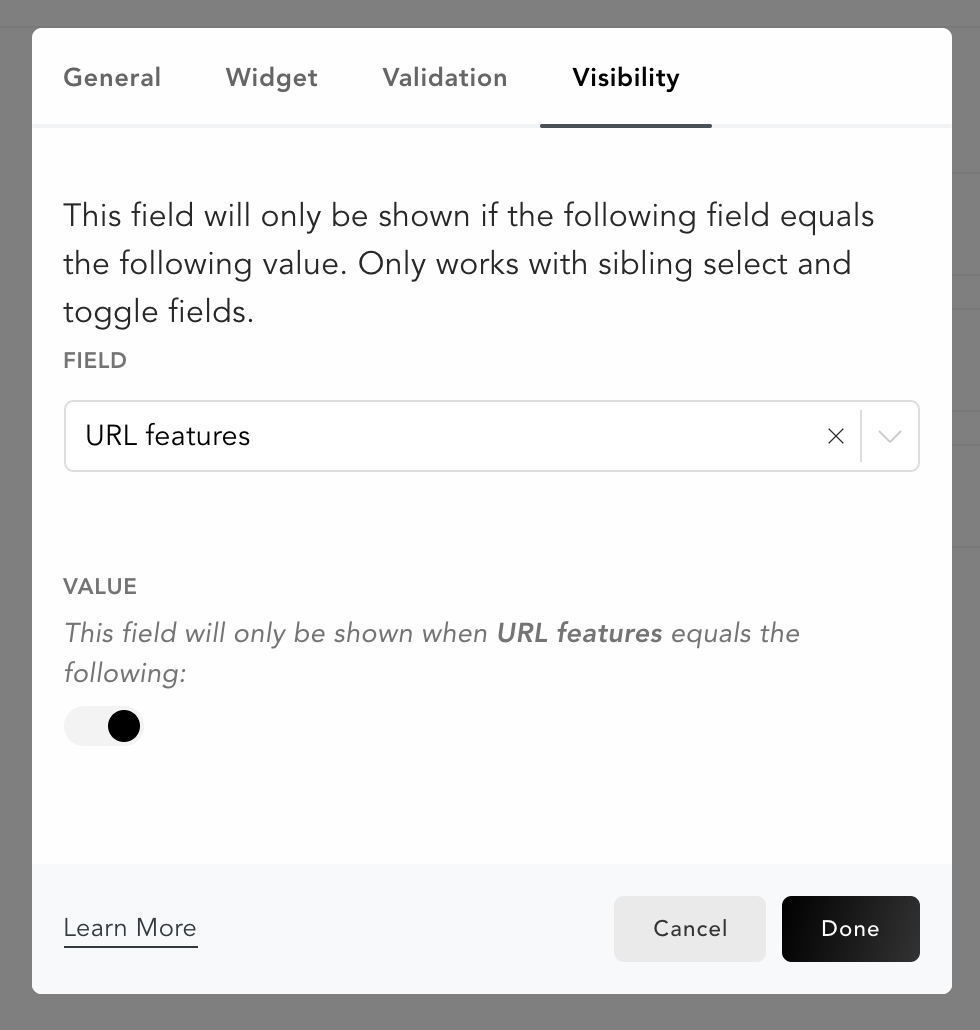Image resolution: width=980 pixels, height=1030 pixels.
Task: Click the Done button in the dialog footer
Action: 850,929
